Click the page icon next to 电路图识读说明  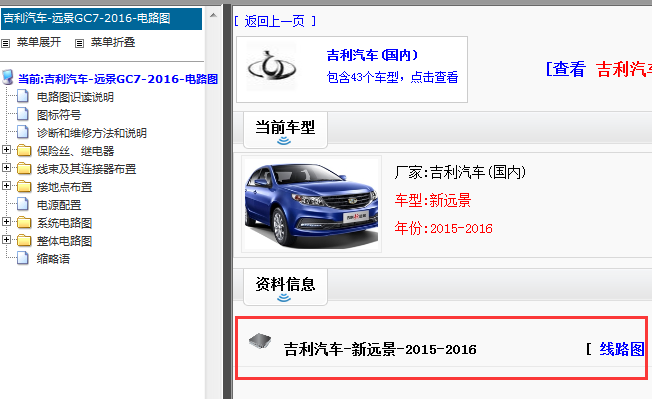(22, 96)
